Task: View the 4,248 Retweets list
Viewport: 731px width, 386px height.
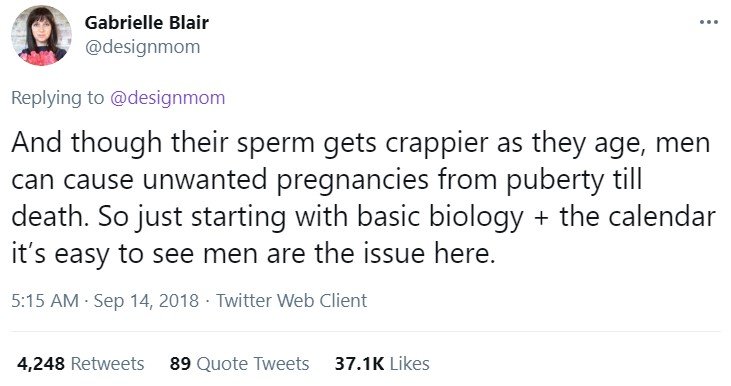Action: pyautogui.click(x=81, y=364)
